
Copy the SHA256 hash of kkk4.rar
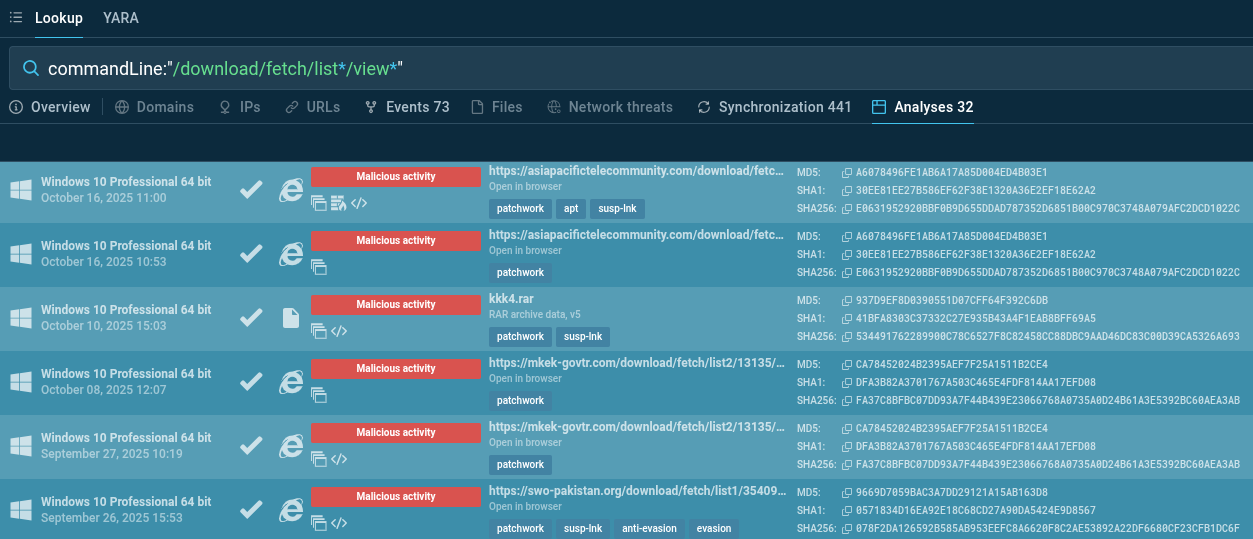847,336
